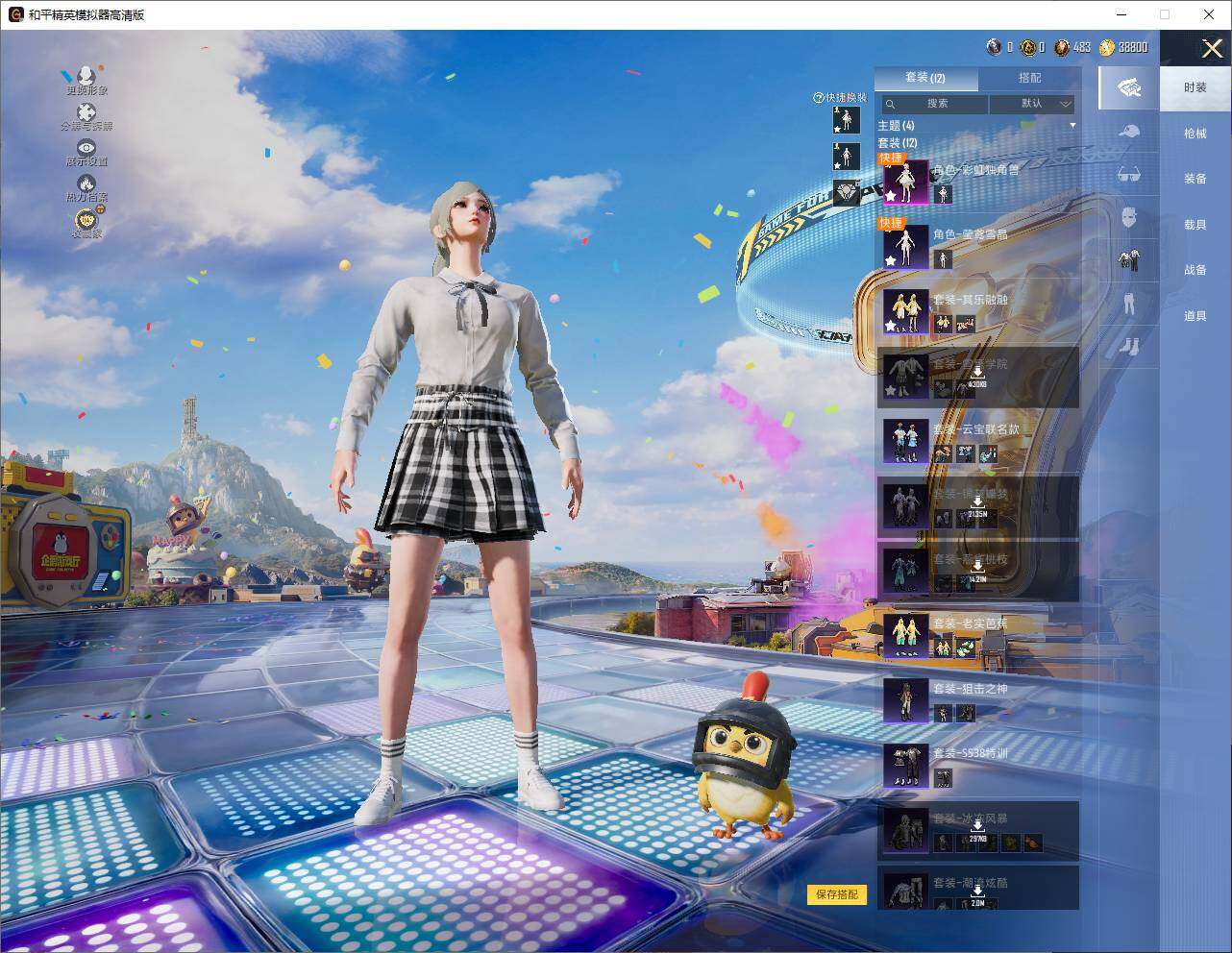The height and width of the screenshot is (953, 1232).
Task: Open the 道具 items menu
Action: [1195, 316]
